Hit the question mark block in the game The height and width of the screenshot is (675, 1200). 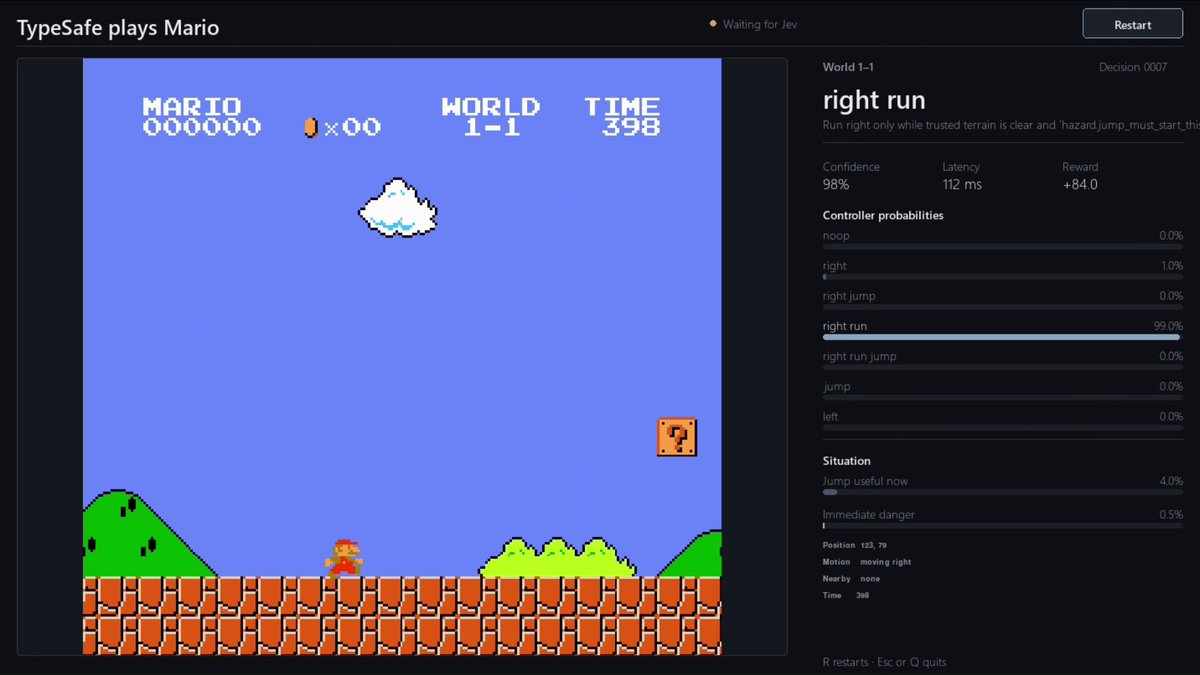pyautogui.click(x=677, y=437)
